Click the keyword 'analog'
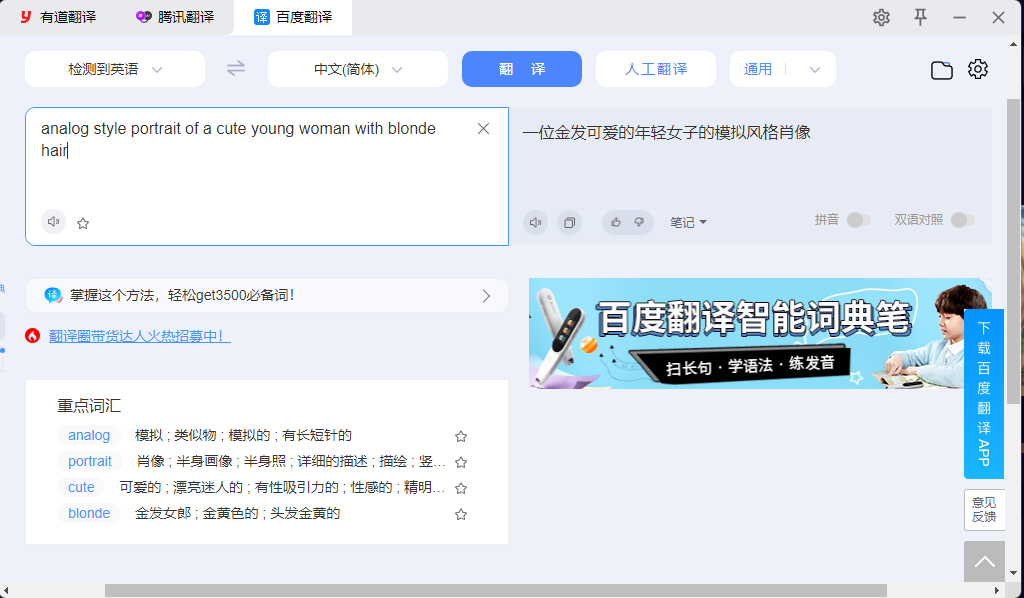 tap(89, 435)
